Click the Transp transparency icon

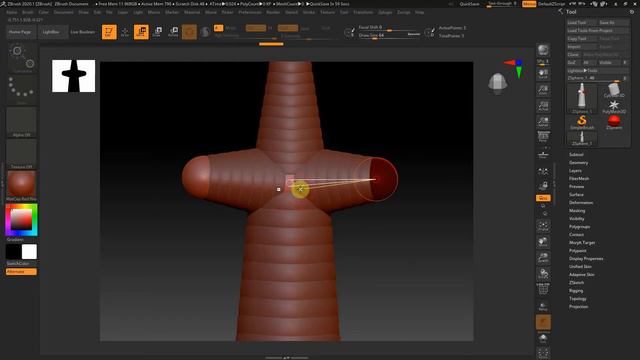click(543, 307)
